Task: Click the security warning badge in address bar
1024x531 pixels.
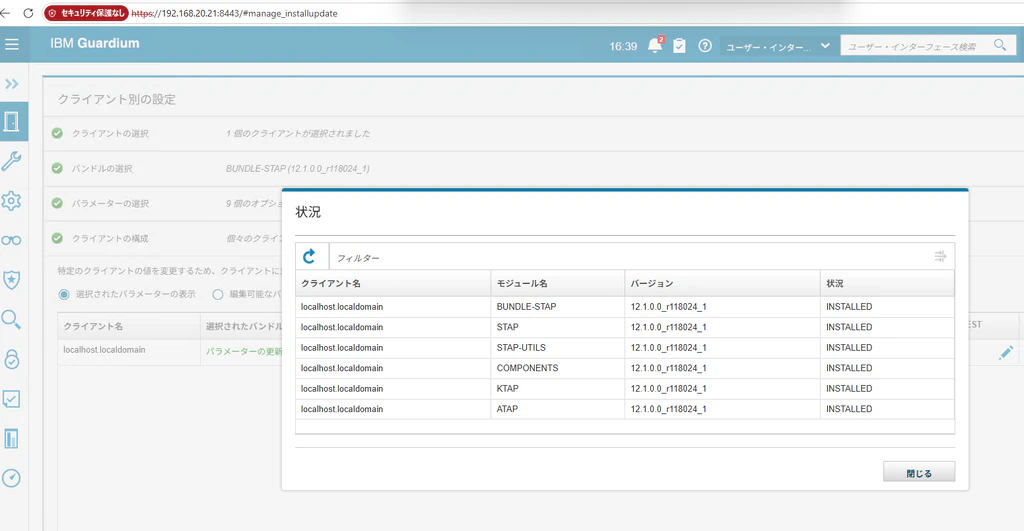Action: (x=86, y=13)
